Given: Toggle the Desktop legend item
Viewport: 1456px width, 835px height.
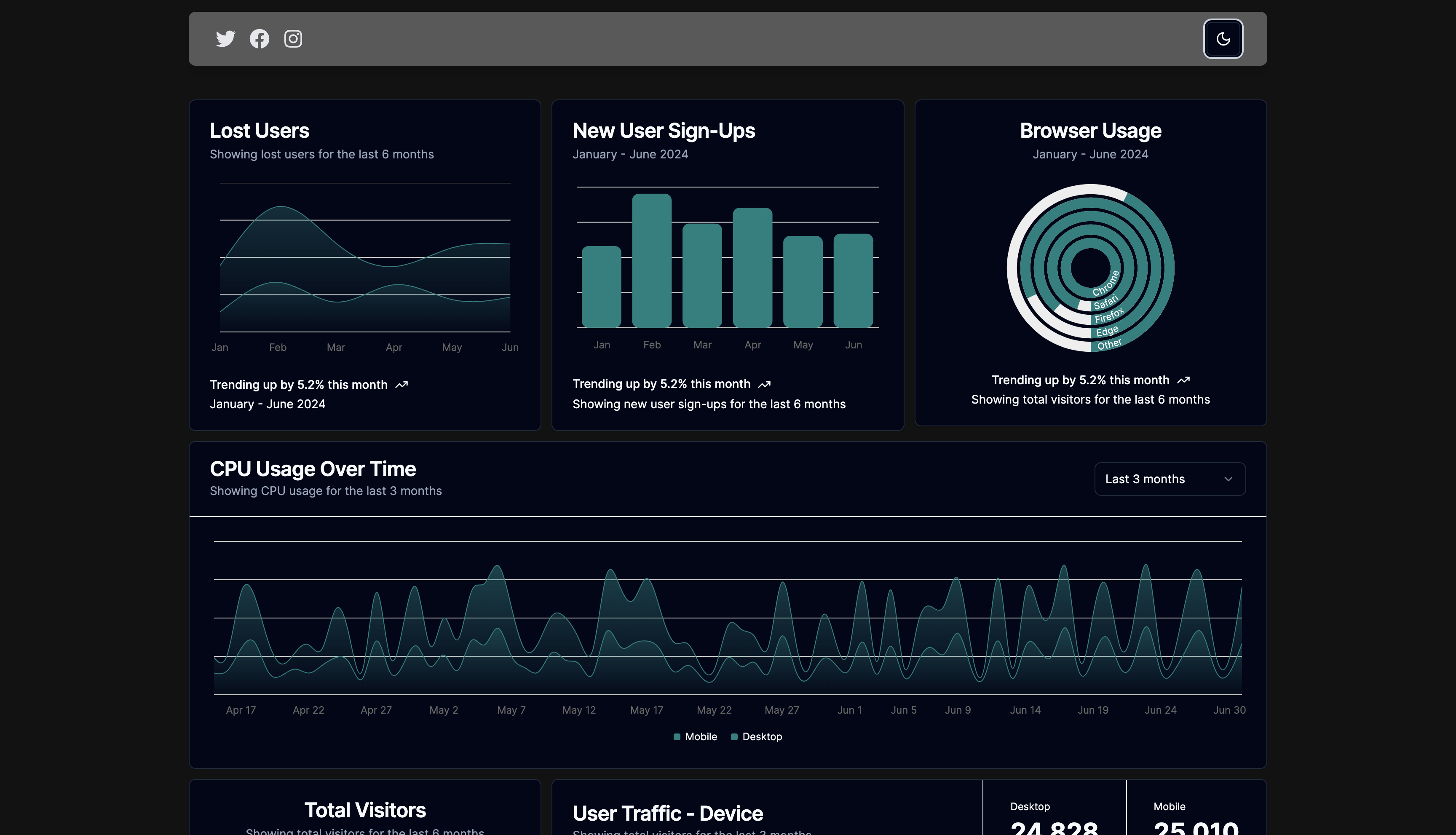Looking at the screenshot, I should [762, 736].
